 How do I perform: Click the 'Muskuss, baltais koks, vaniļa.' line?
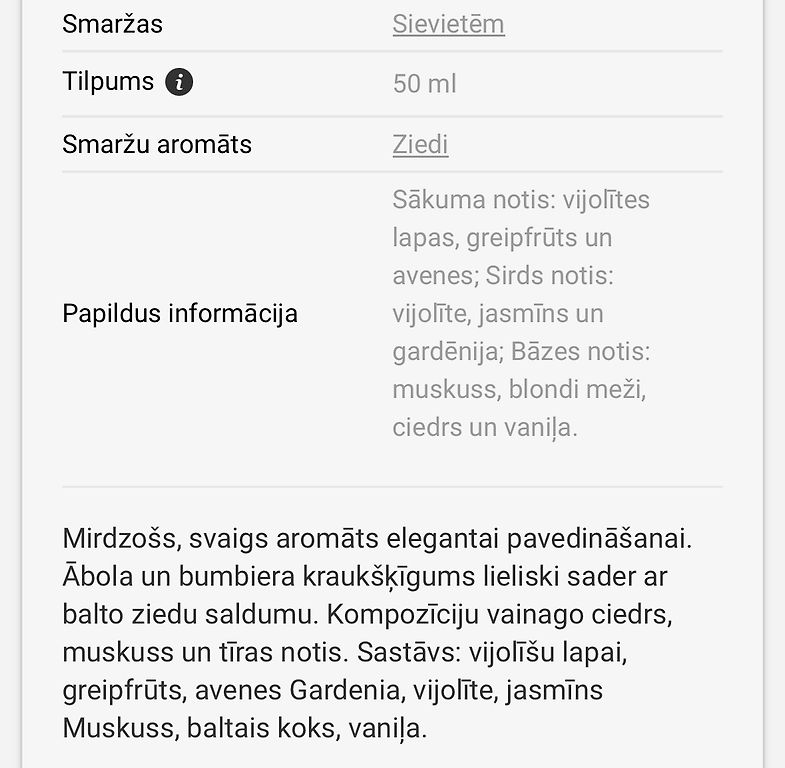pos(245,728)
